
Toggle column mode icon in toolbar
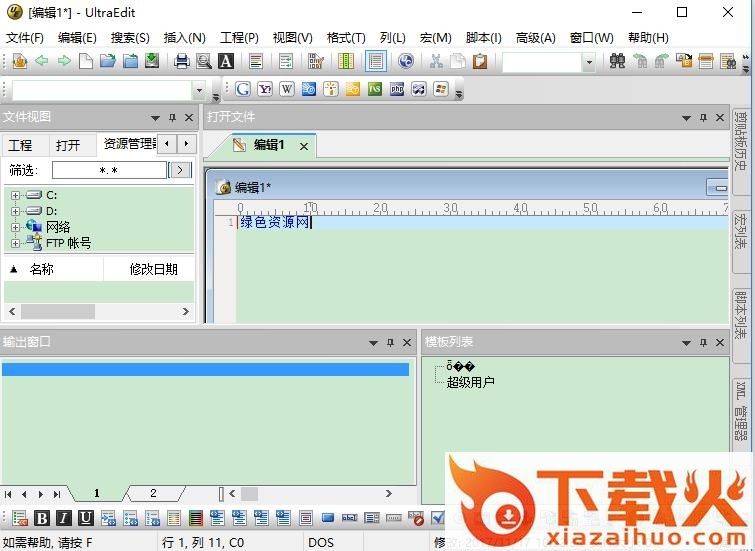pyautogui.click(x=346, y=61)
